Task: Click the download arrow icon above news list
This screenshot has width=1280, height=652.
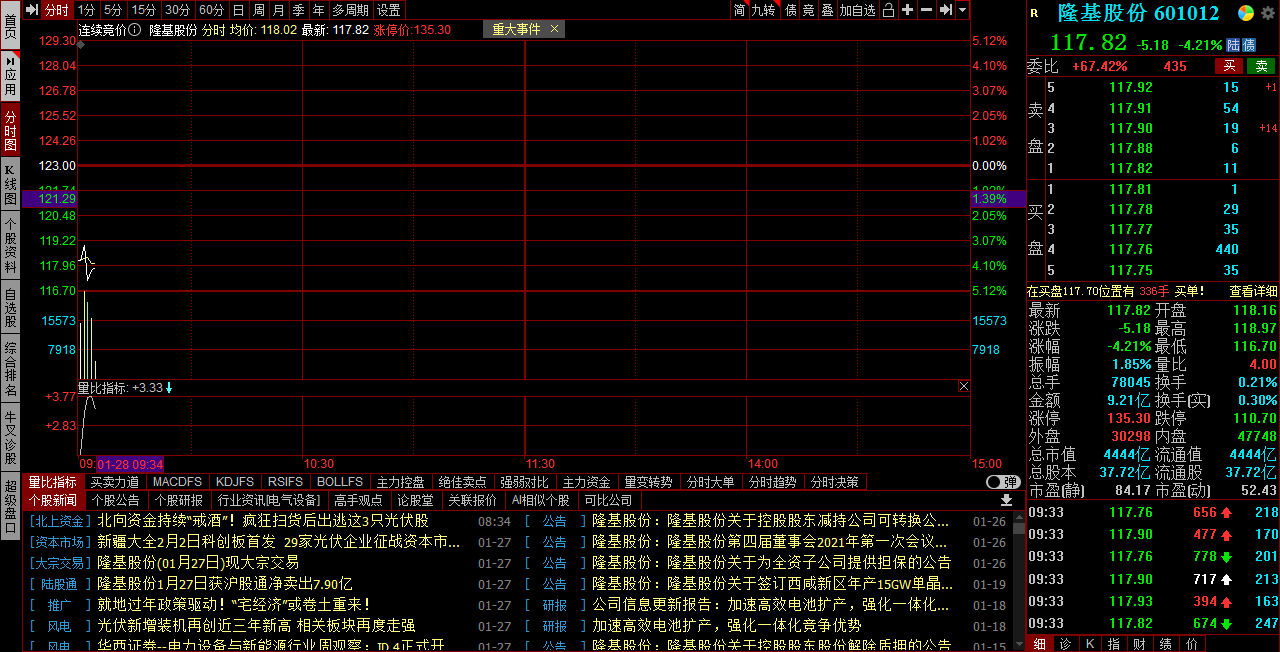Action: [1006, 499]
